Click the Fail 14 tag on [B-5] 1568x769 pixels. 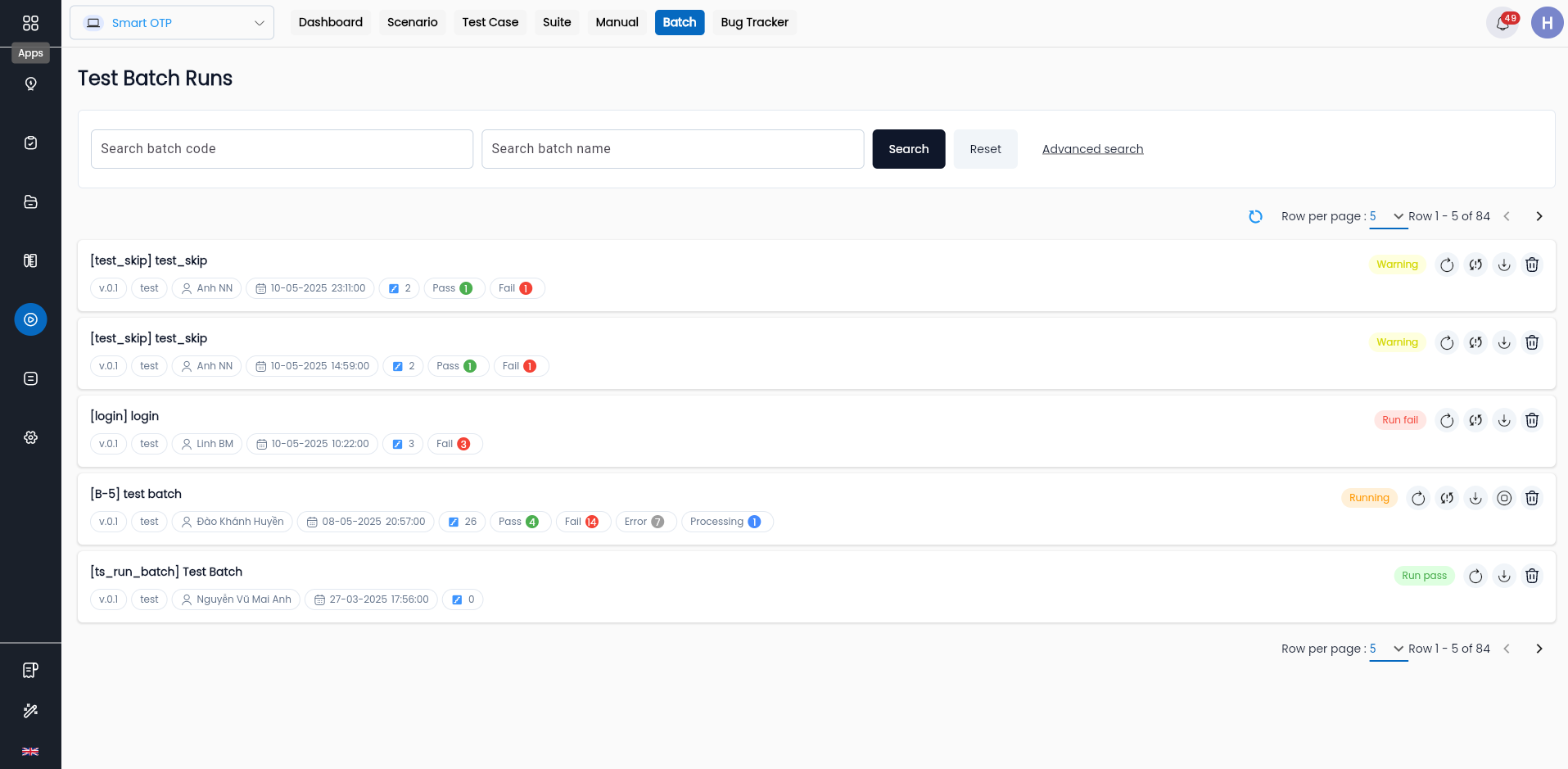point(583,522)
